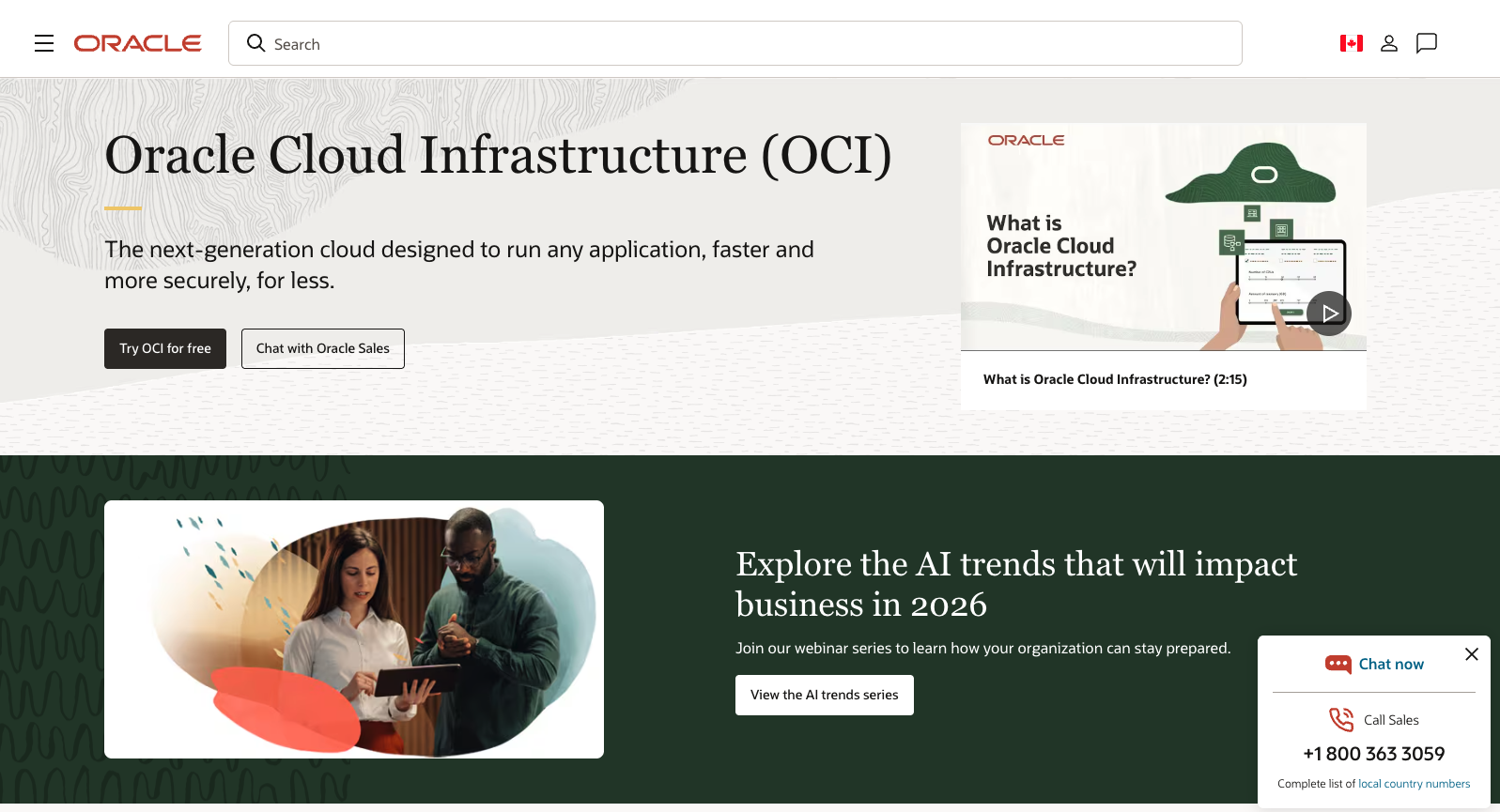This screenshot has height=812, width=1500.
Task: Click the Call Sales phone icon
Action: click(x=1341, y=719)
